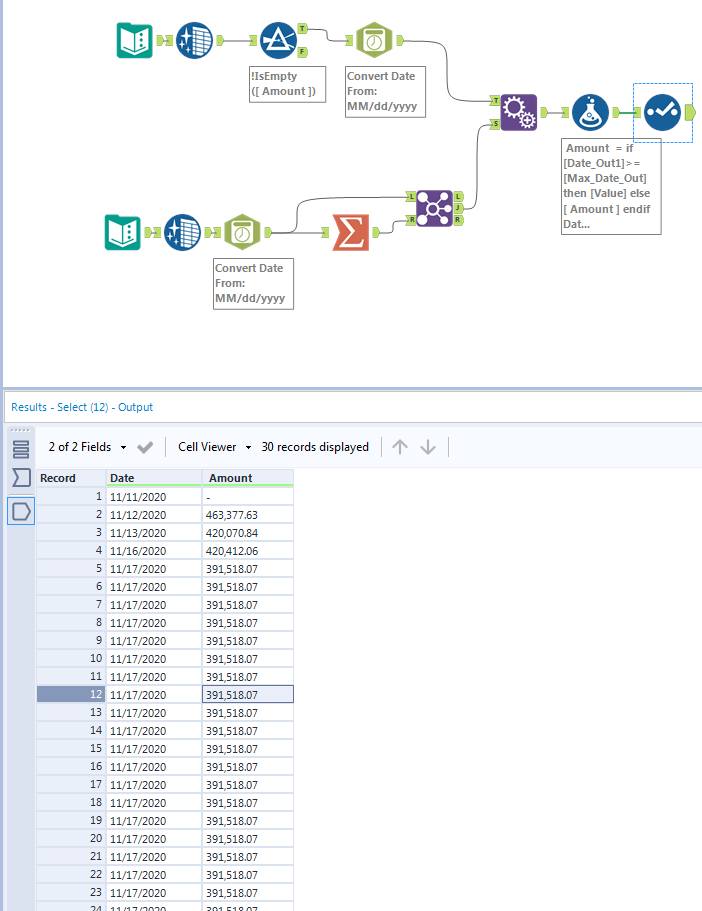This screenshot has height=911, width=702.
Task: Click the Filter tool's F output anchor
Action: pos(302,52)
